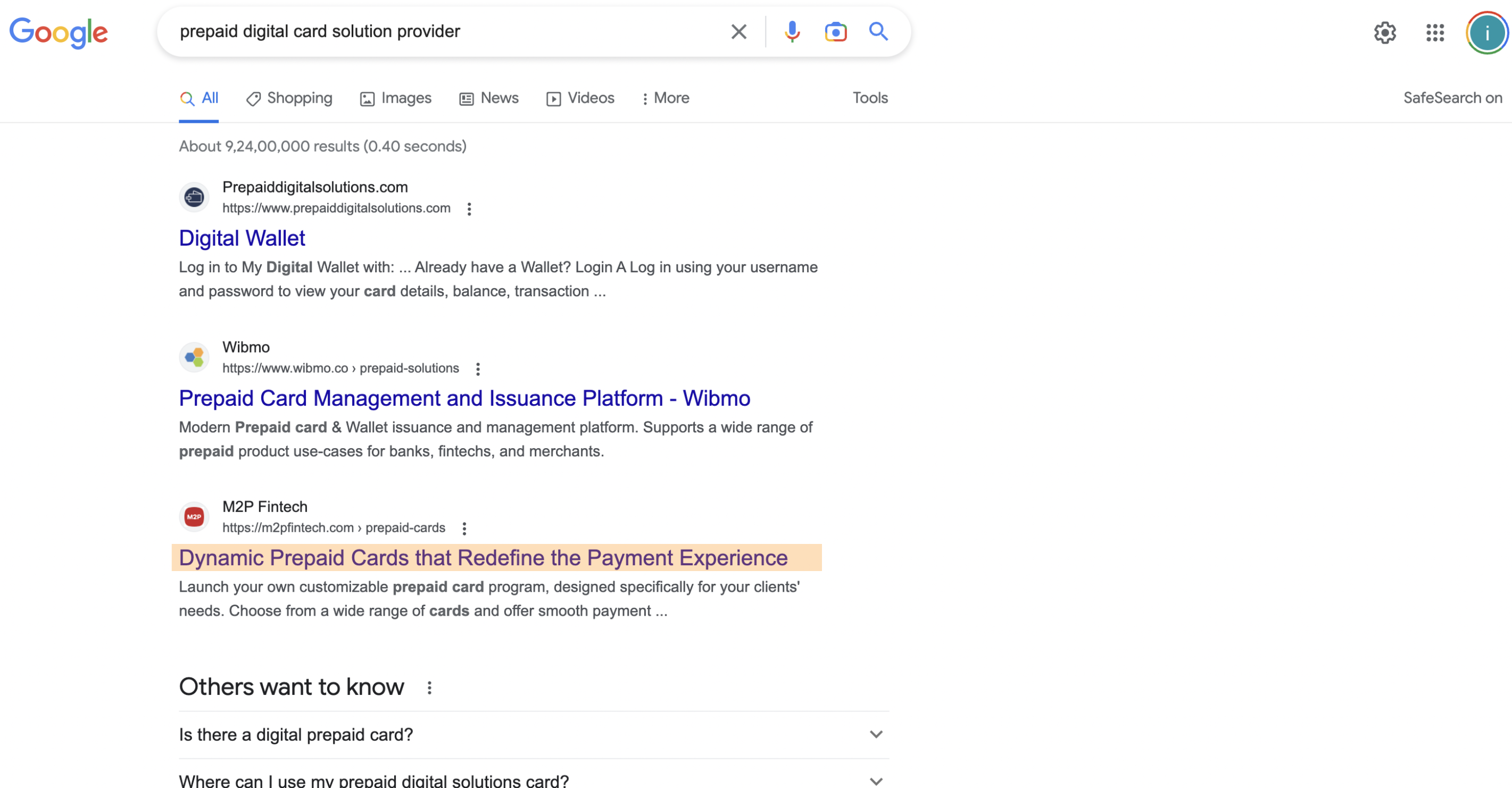Click into the search query input field
Viewport: 1512px width, 788px height.
(446, 32)
